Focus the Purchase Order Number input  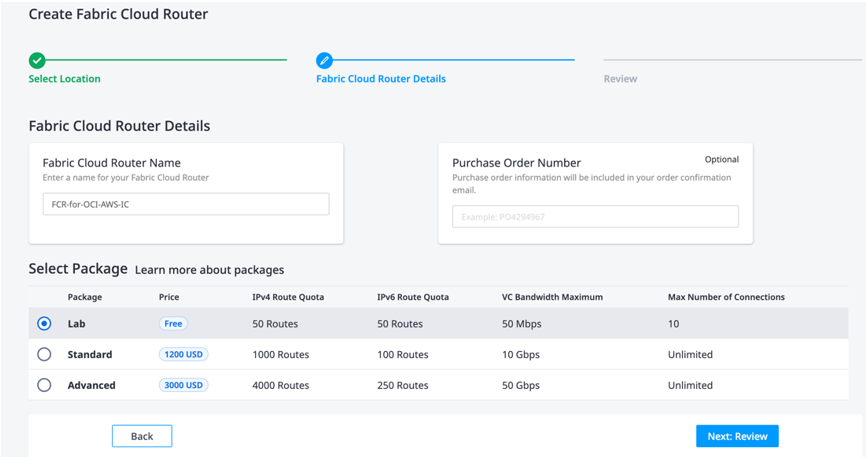595,217
